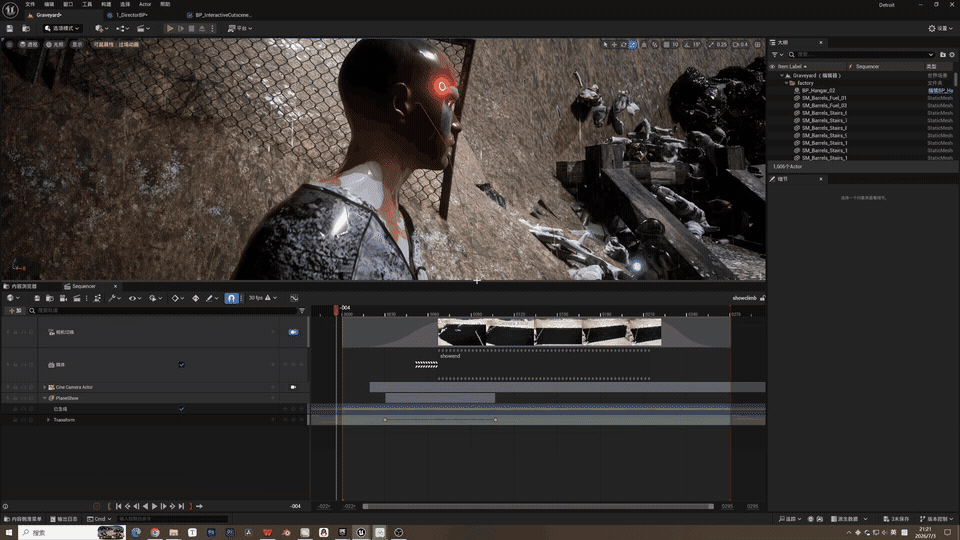Click the Outliner new folder icon
The width and height of the screenshot is (960, 540).
tap(943, 54)
